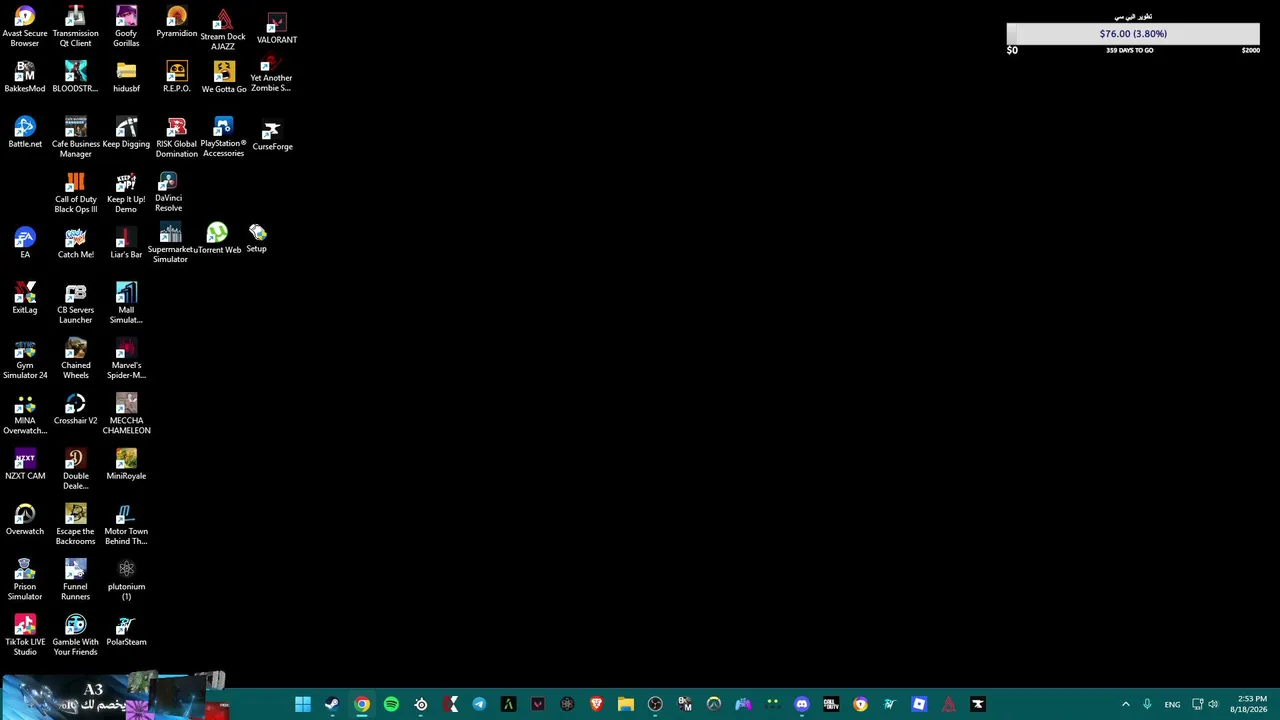Select the CurseForge desktop shortcut

click(272, 136)
